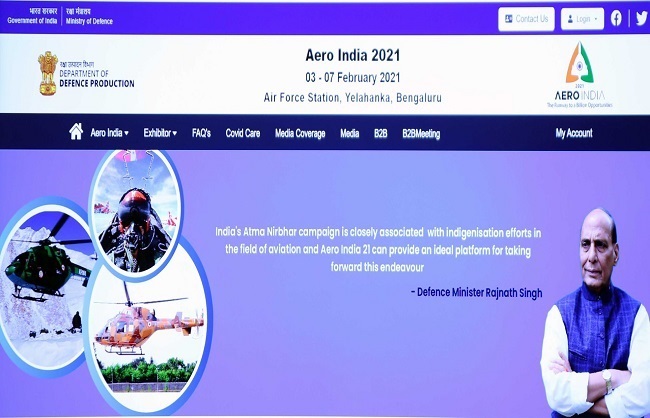This screenshot has width=650, height=418.
Task: Click the national emblem Department of Defence Production logo
Action: click(86, 74)
